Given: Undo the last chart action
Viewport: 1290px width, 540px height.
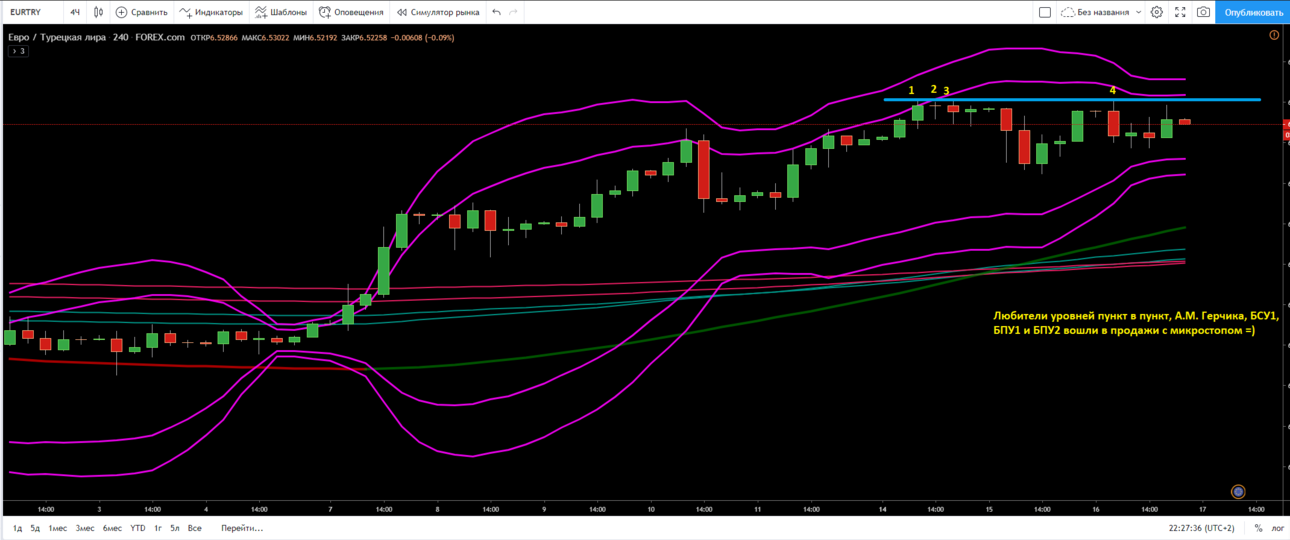Looking at the screenshot, I should click(497, 12).
